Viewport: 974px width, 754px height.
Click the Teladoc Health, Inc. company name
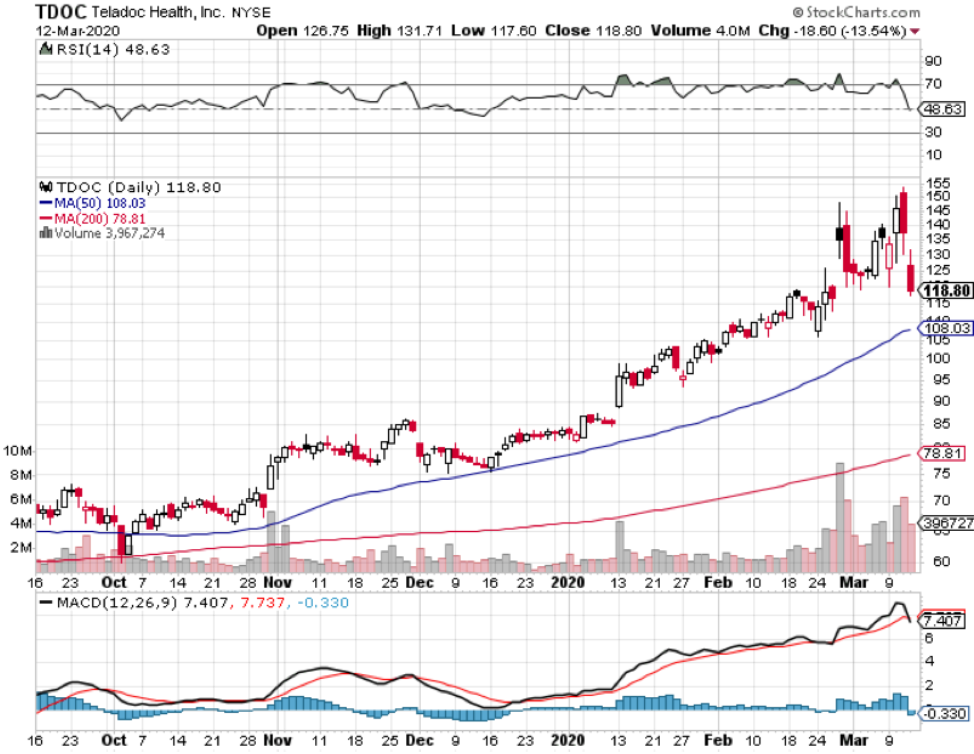(x=158, y=12)
